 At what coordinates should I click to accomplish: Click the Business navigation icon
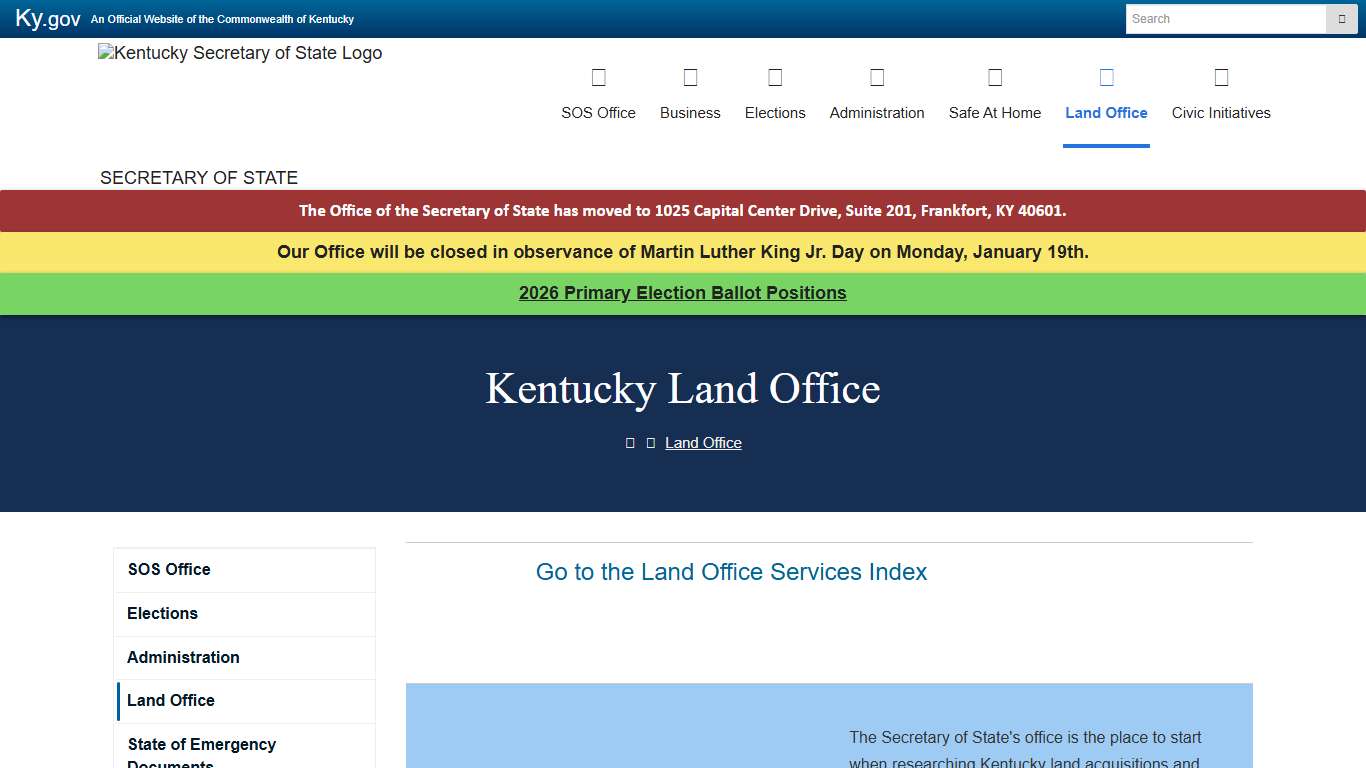(x=690, y=76)
